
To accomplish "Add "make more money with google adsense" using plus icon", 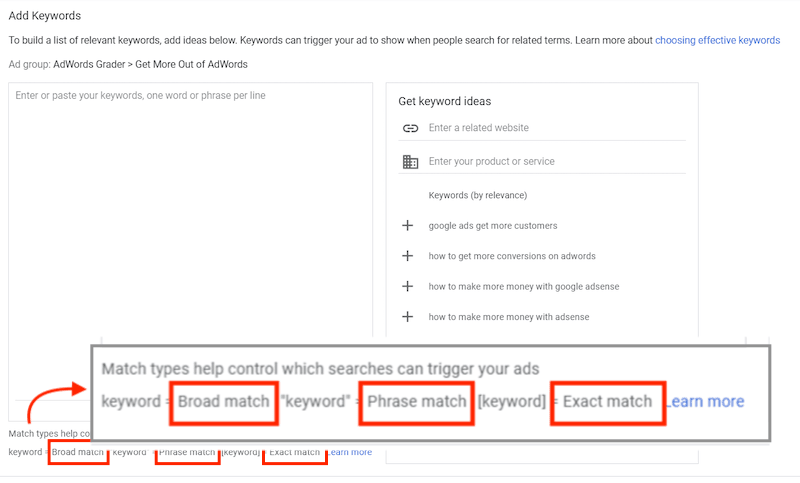I will [x=408, y=286].
